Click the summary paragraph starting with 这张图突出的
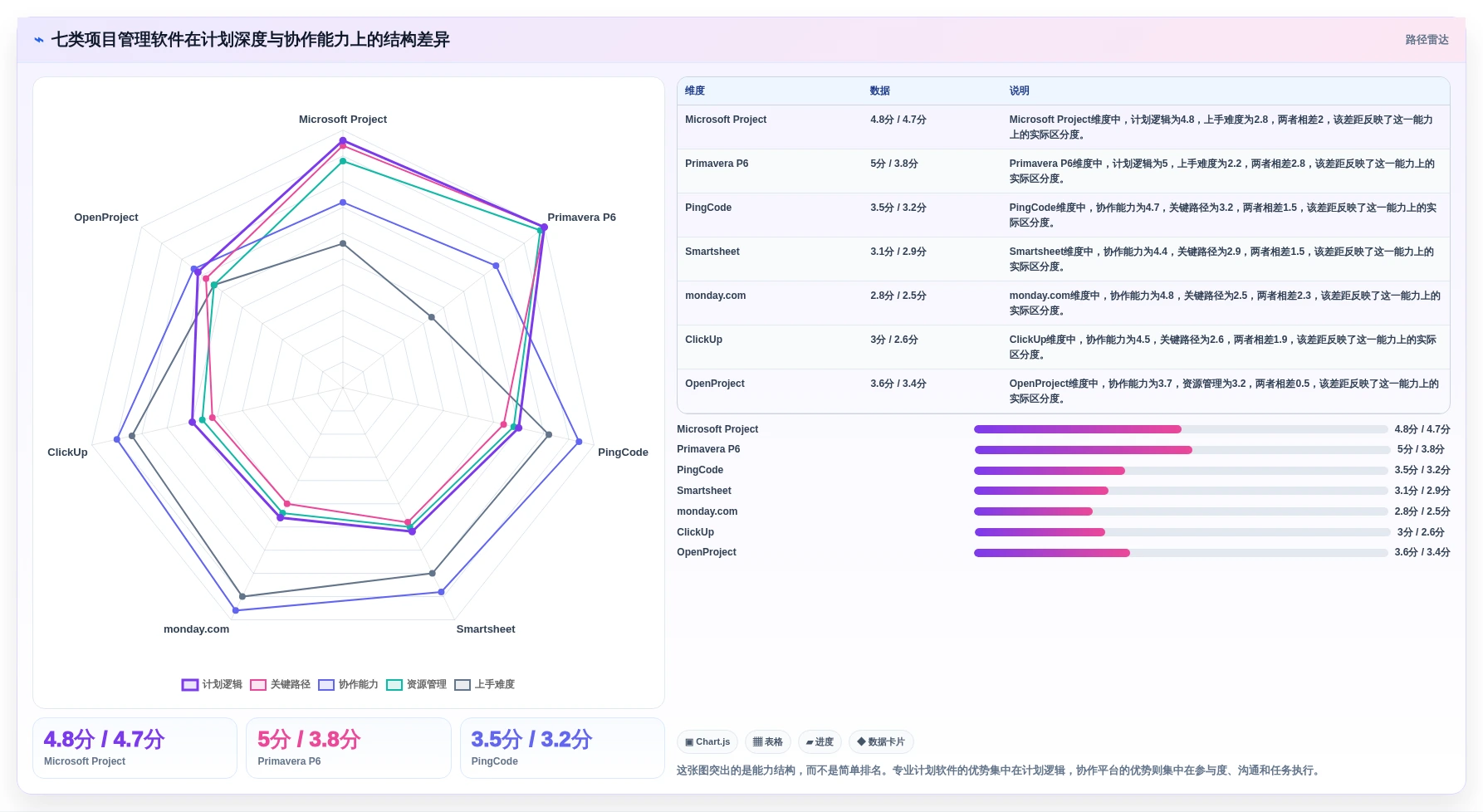This screenshot has width=1483, height=812. click(x=999, y=770)
